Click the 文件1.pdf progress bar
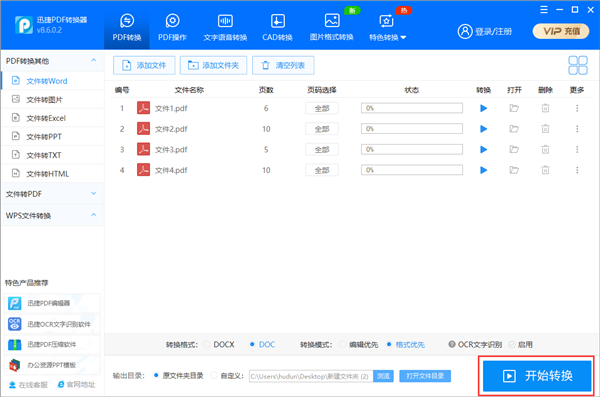 [412, 108]
